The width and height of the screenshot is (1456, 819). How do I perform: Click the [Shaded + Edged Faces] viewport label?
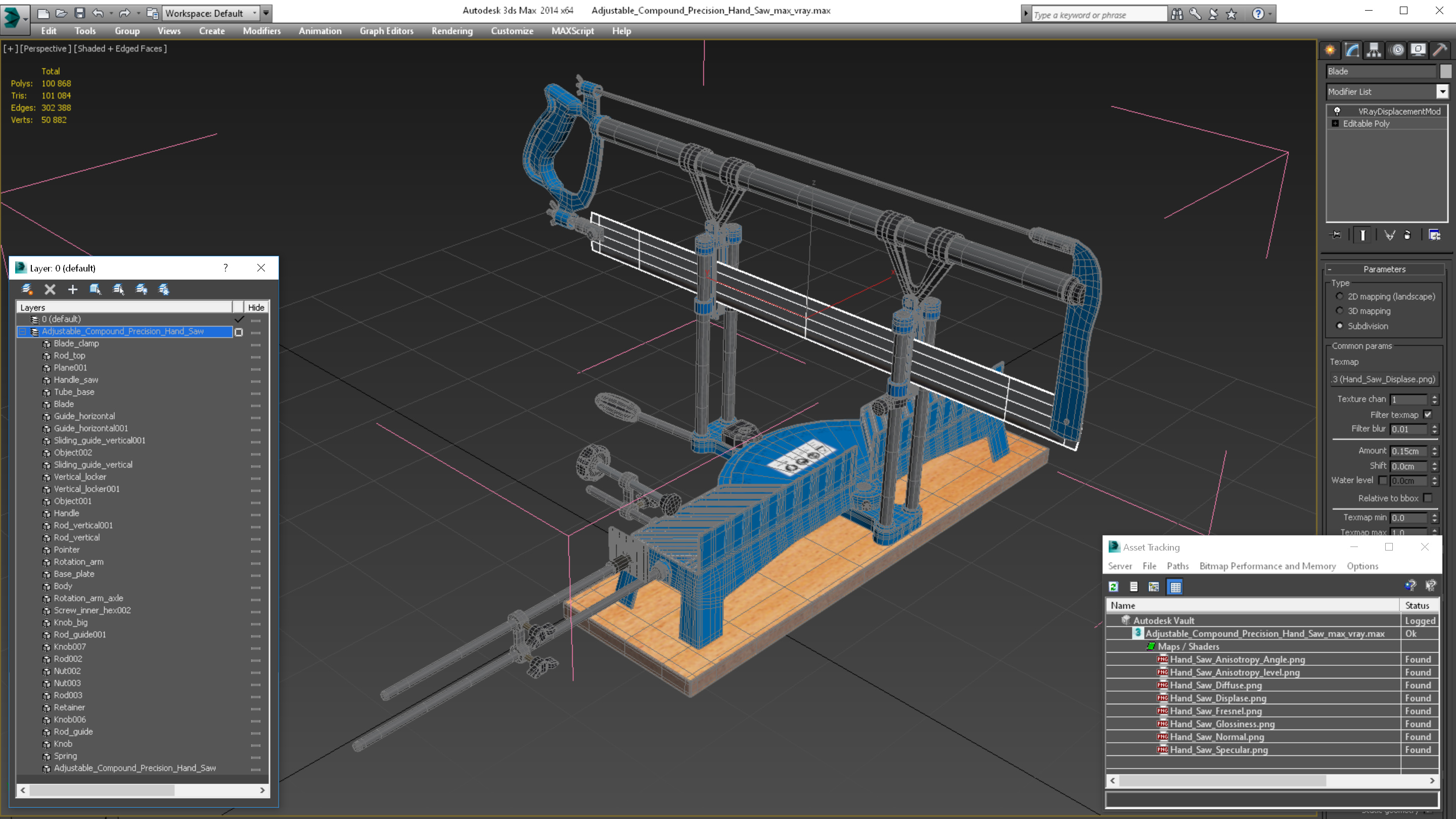120,49
